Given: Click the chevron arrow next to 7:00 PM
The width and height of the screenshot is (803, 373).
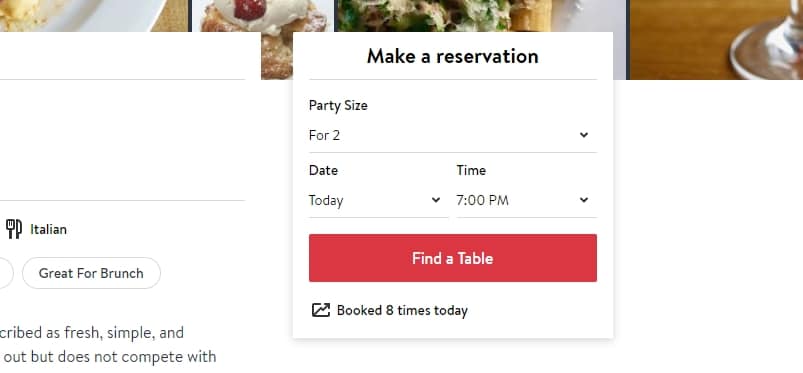Looking at the screenshot, I should [x=584, y=200].
